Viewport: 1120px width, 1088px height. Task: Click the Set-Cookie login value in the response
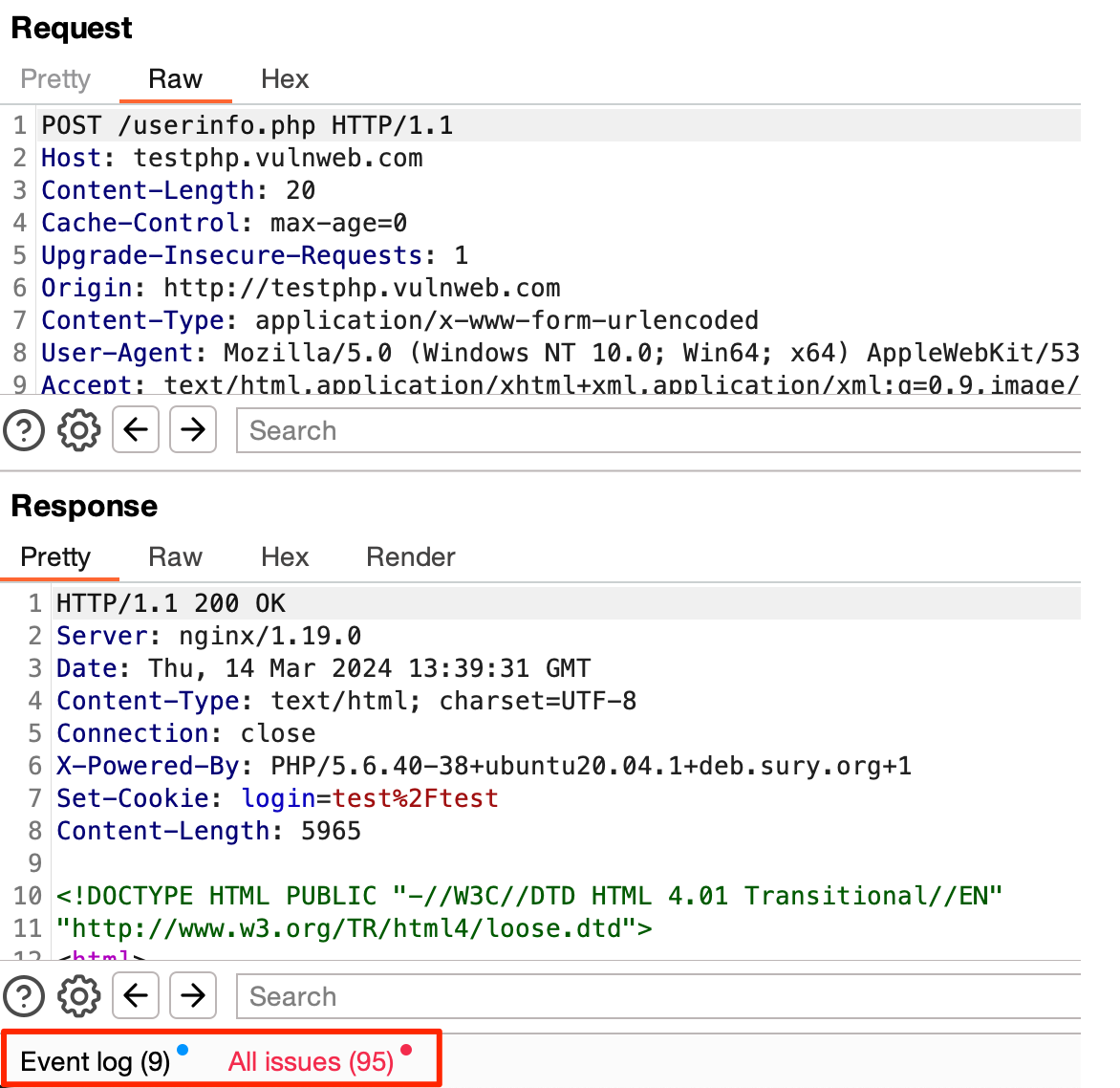point(418,798)
